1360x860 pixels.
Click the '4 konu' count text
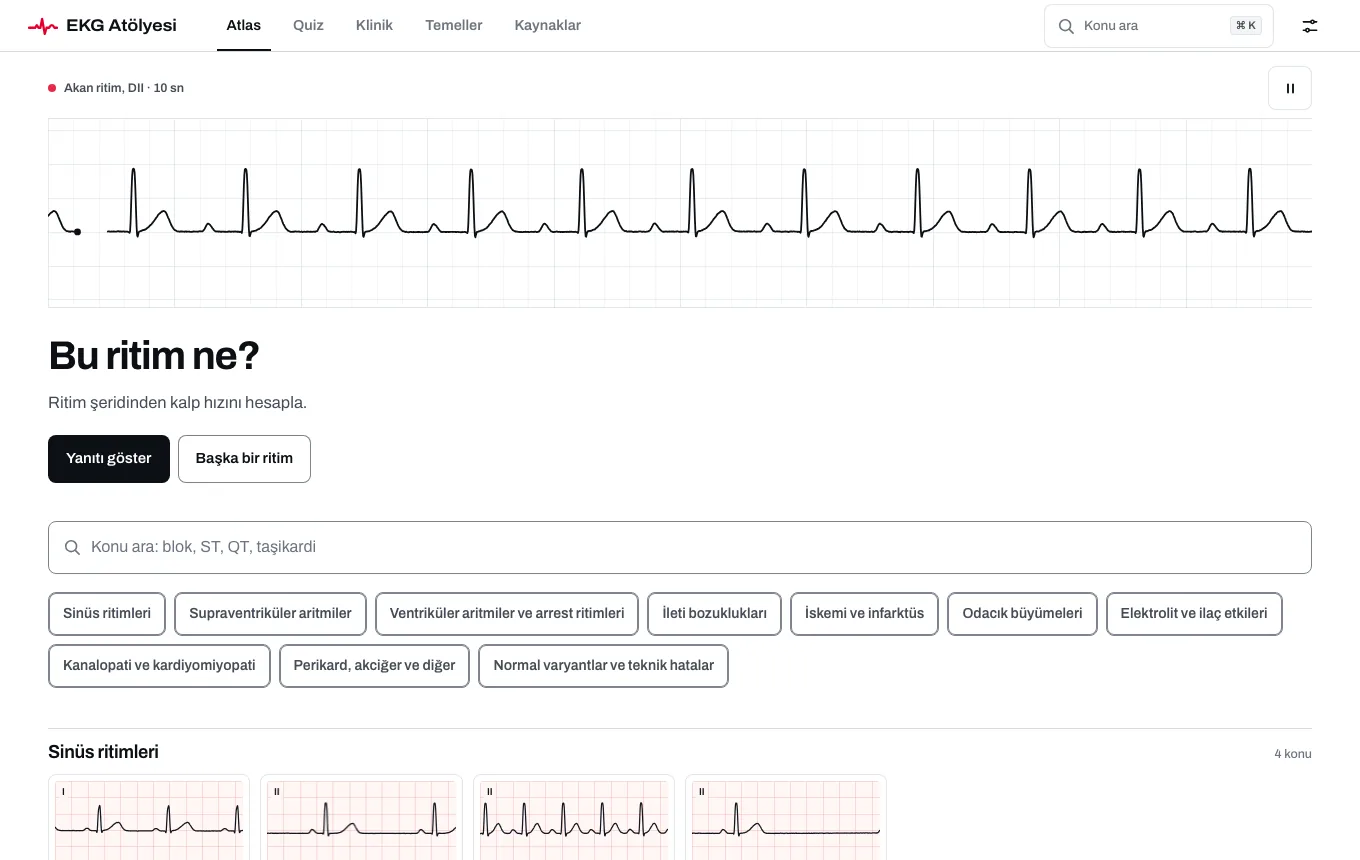pyautogui.click(x=1293, y=754)
